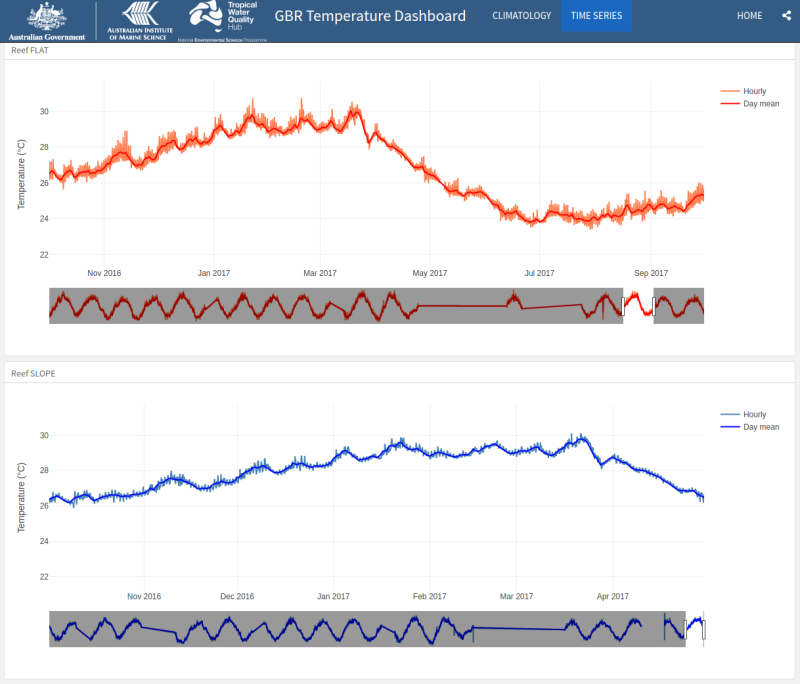The width and height of the screenshot is (800, 684).
Task: Click the Reef FLAT panel heading
Action: click(x=30, y=50)
